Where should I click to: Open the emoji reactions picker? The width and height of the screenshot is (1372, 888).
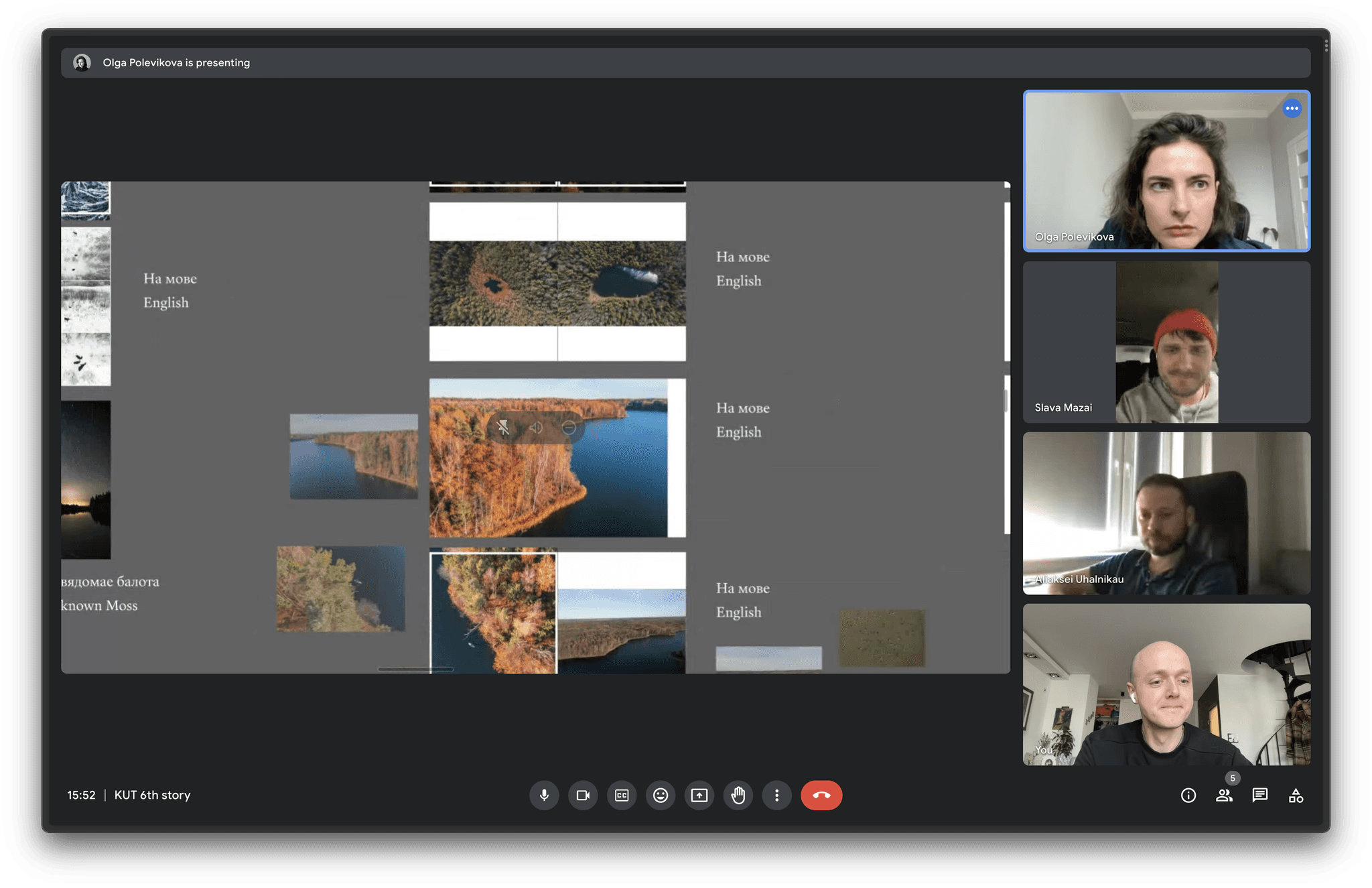click(x=661, y=795)
